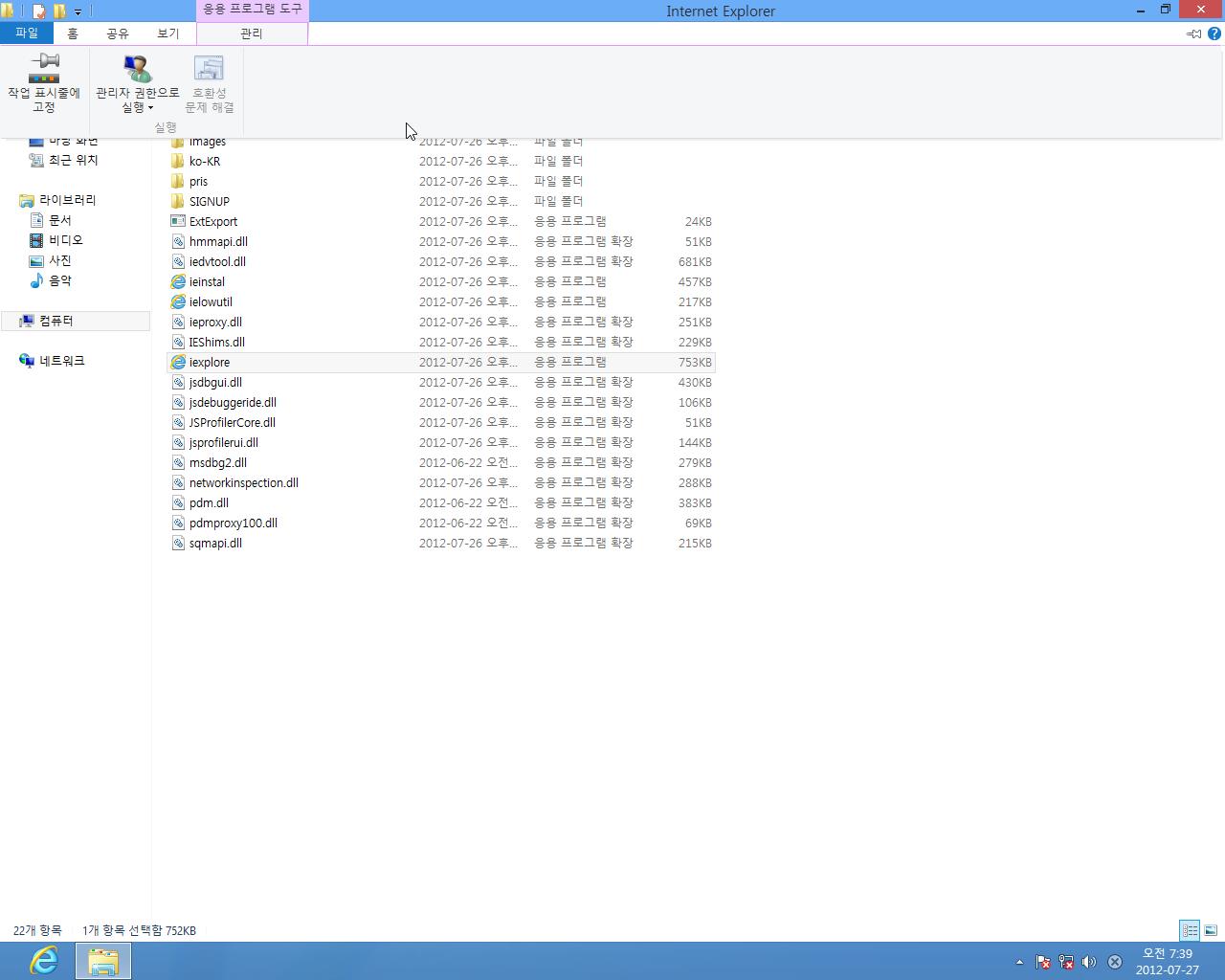Select the ieproxy.dll file icon
1225x980 pixels.
coord(178,322)
